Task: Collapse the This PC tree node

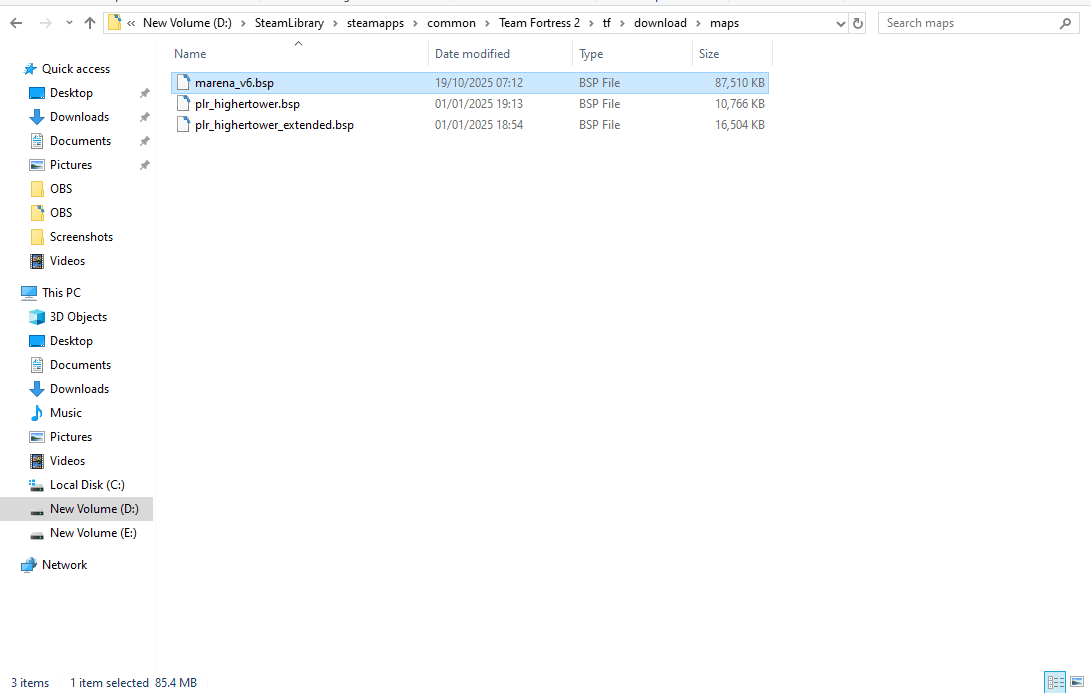Action: click(x=11, y=293)
